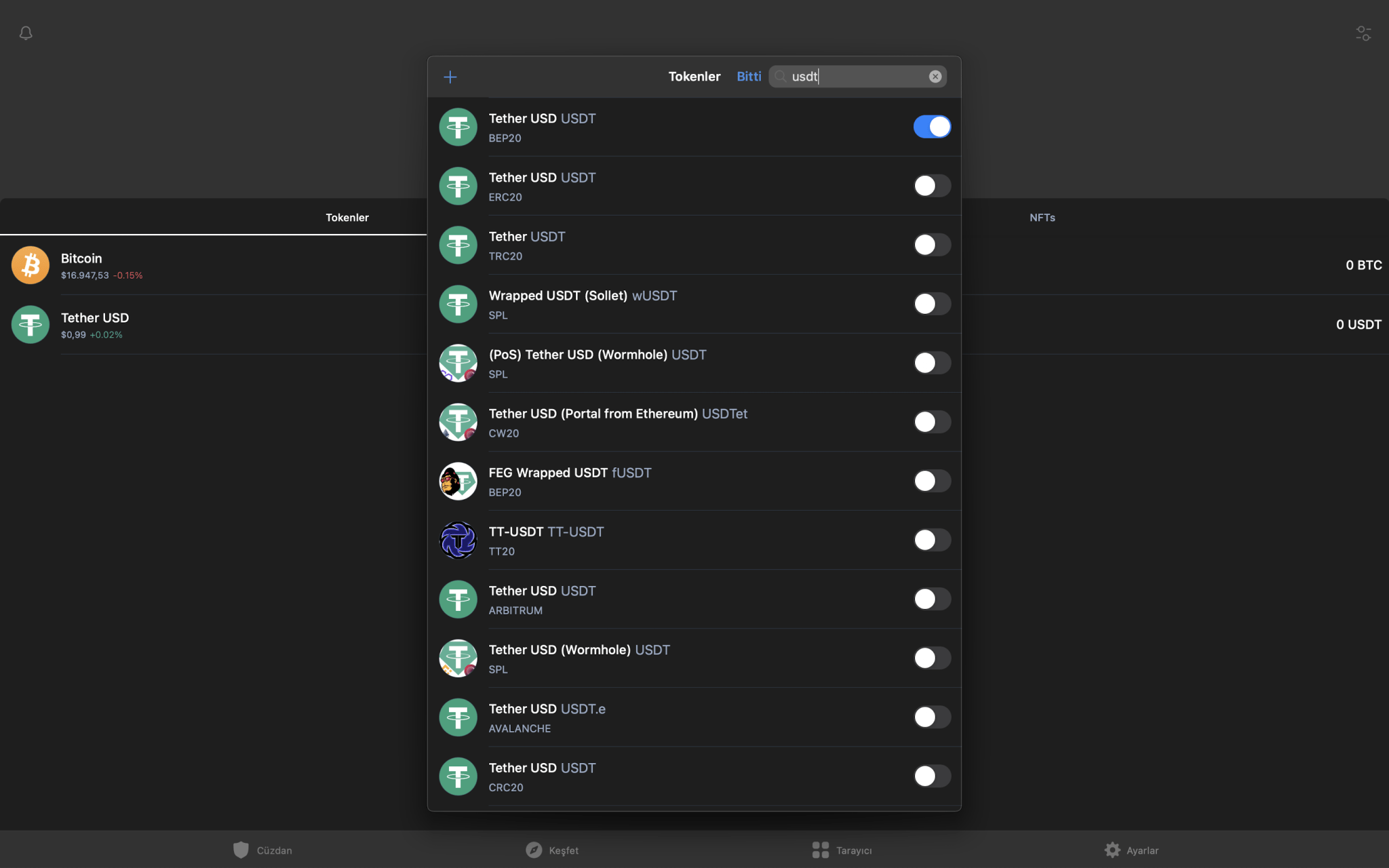Enable the Tether TRC20 toggle

[x=932, y=245]
